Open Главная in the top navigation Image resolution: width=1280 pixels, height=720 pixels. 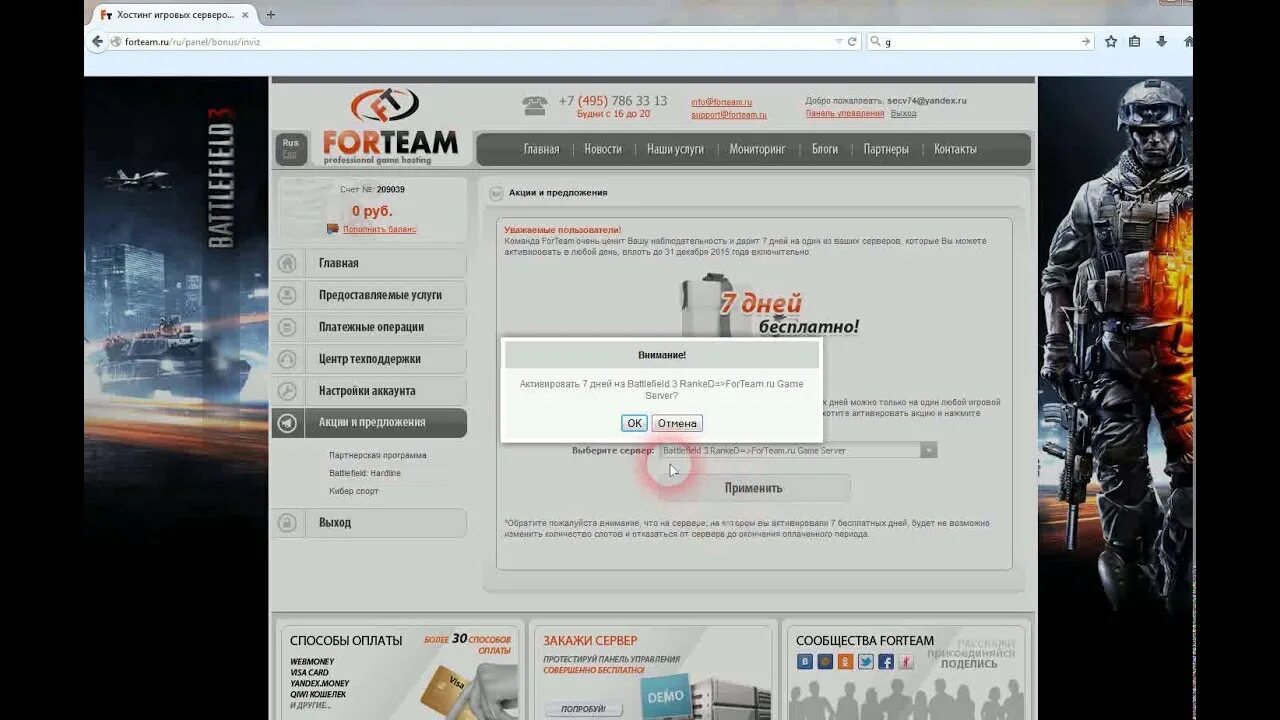pos(541,149)
